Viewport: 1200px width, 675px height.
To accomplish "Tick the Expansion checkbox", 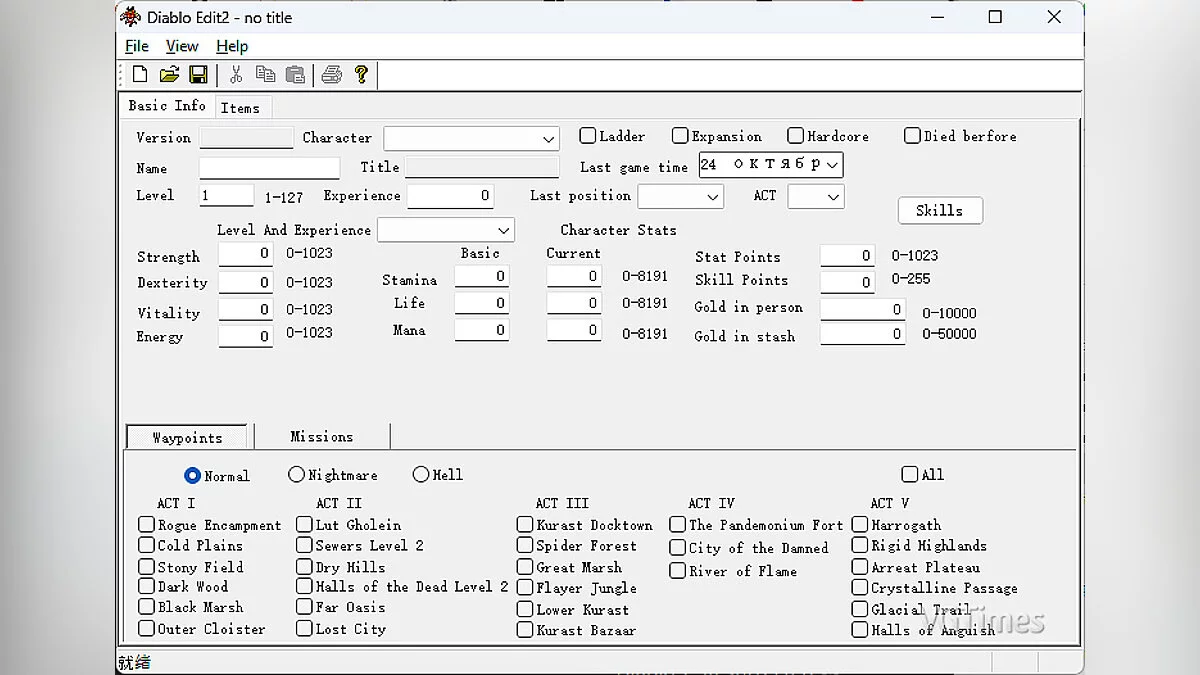I will [x=680, y=135].
